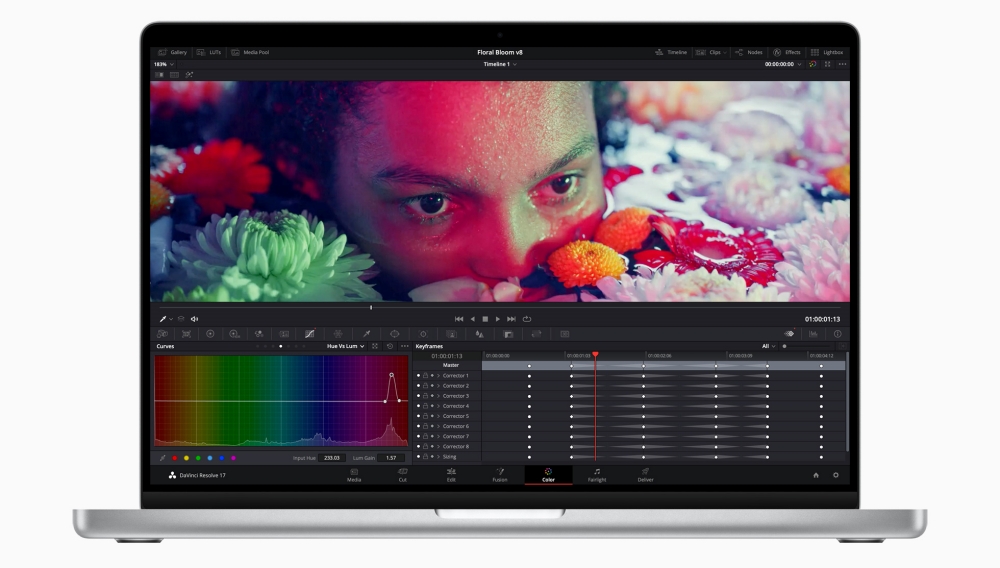
Task: Open the Hue Vs Lum curve dropdown
Action: 345,346
